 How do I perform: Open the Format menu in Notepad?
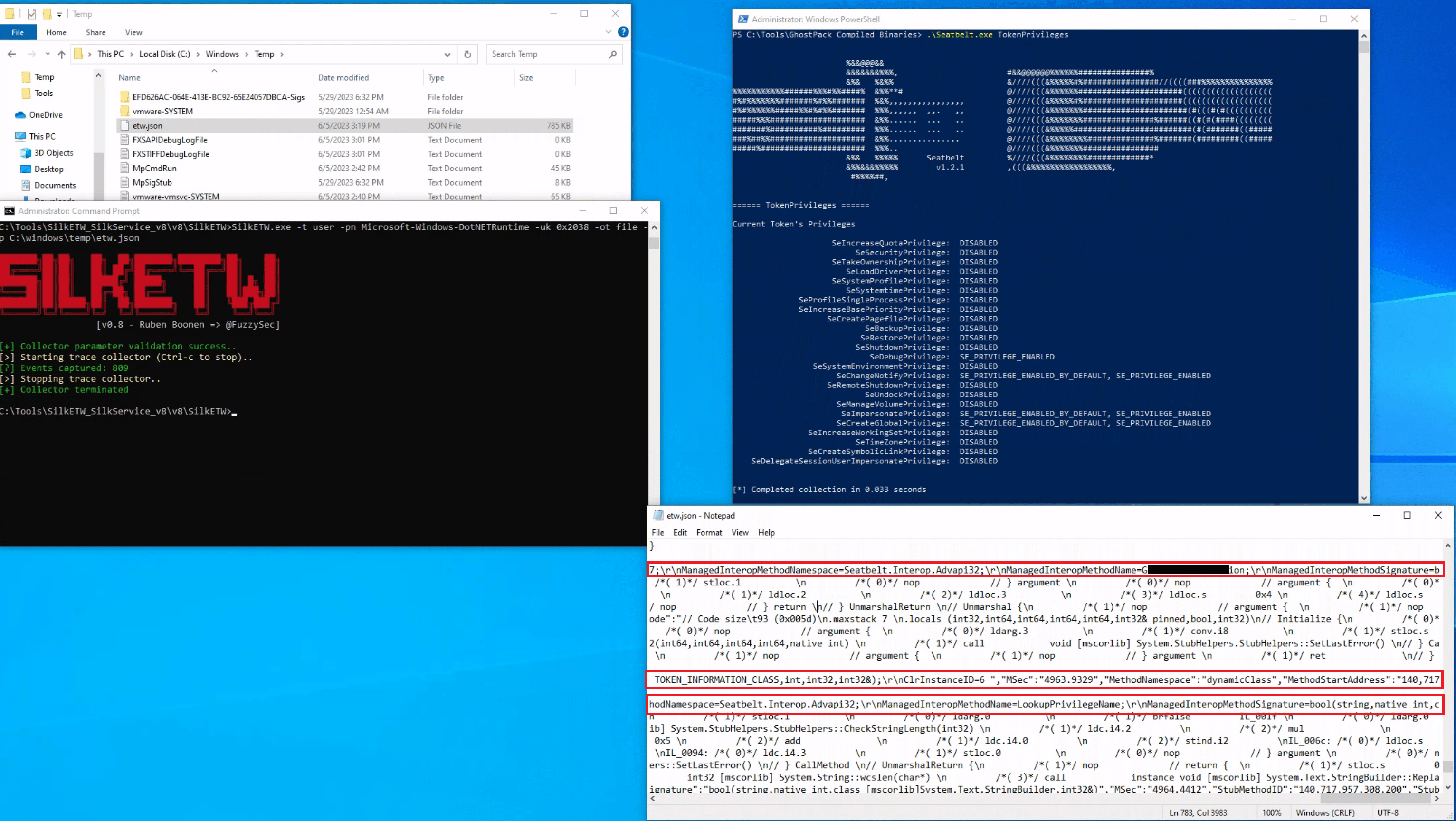click(x=709, y=532)
